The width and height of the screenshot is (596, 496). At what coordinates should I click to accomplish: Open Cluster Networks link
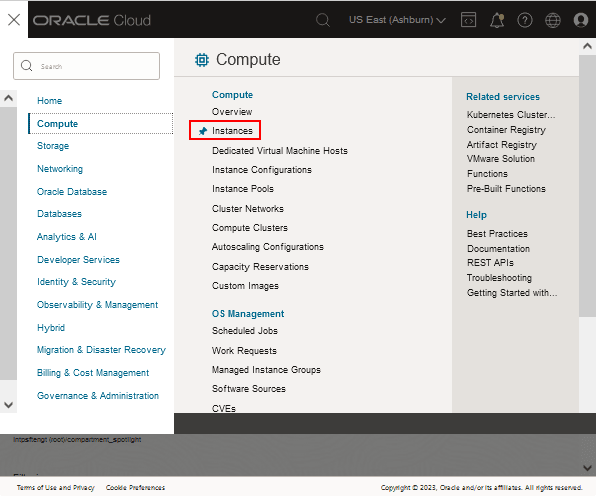tap(248, 209)
